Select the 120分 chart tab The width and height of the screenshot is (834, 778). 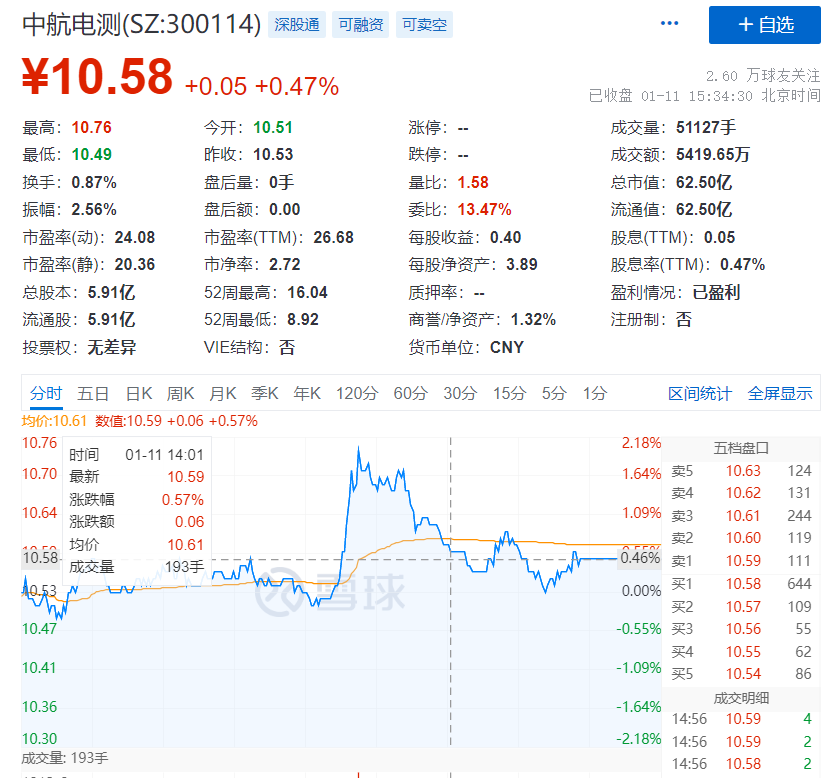(357, 394)
